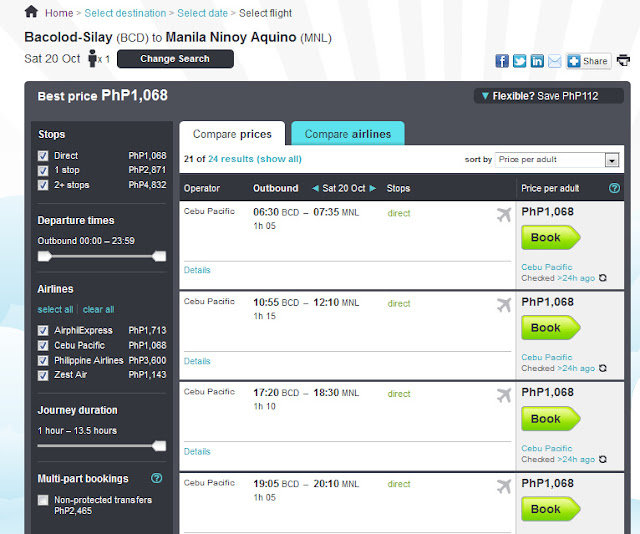
Task: Click Cebu Pacific link under 17:20 price
Action: (x=547, y=448)
